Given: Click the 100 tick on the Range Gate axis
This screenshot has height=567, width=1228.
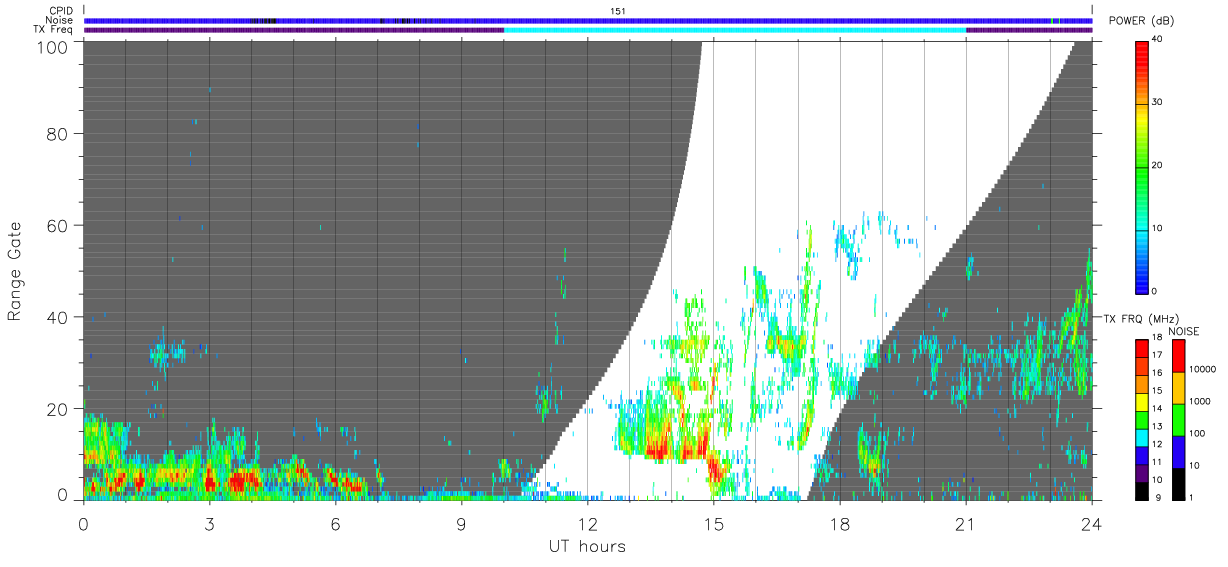Looking at the screenshot, I should pos(51,47).
